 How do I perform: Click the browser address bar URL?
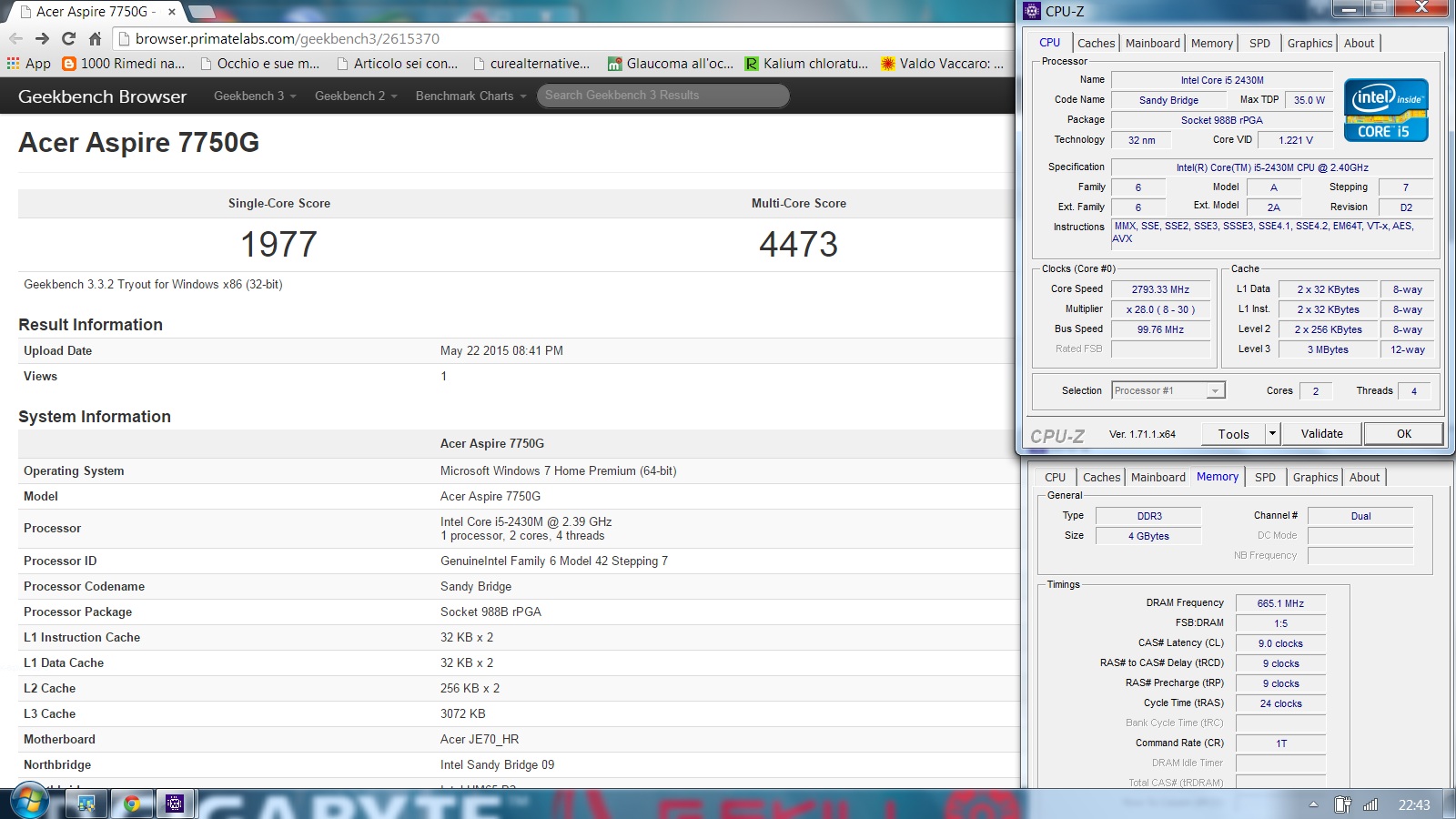click(x=288, y=38)
